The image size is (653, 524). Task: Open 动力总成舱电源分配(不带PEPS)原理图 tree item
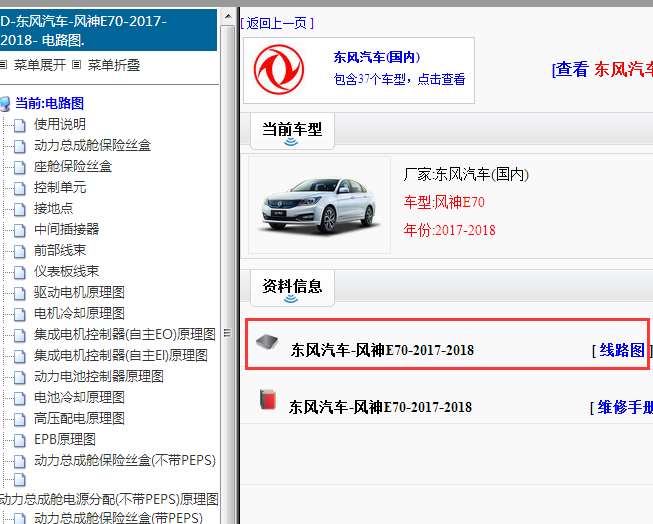[x=109, y=499]
